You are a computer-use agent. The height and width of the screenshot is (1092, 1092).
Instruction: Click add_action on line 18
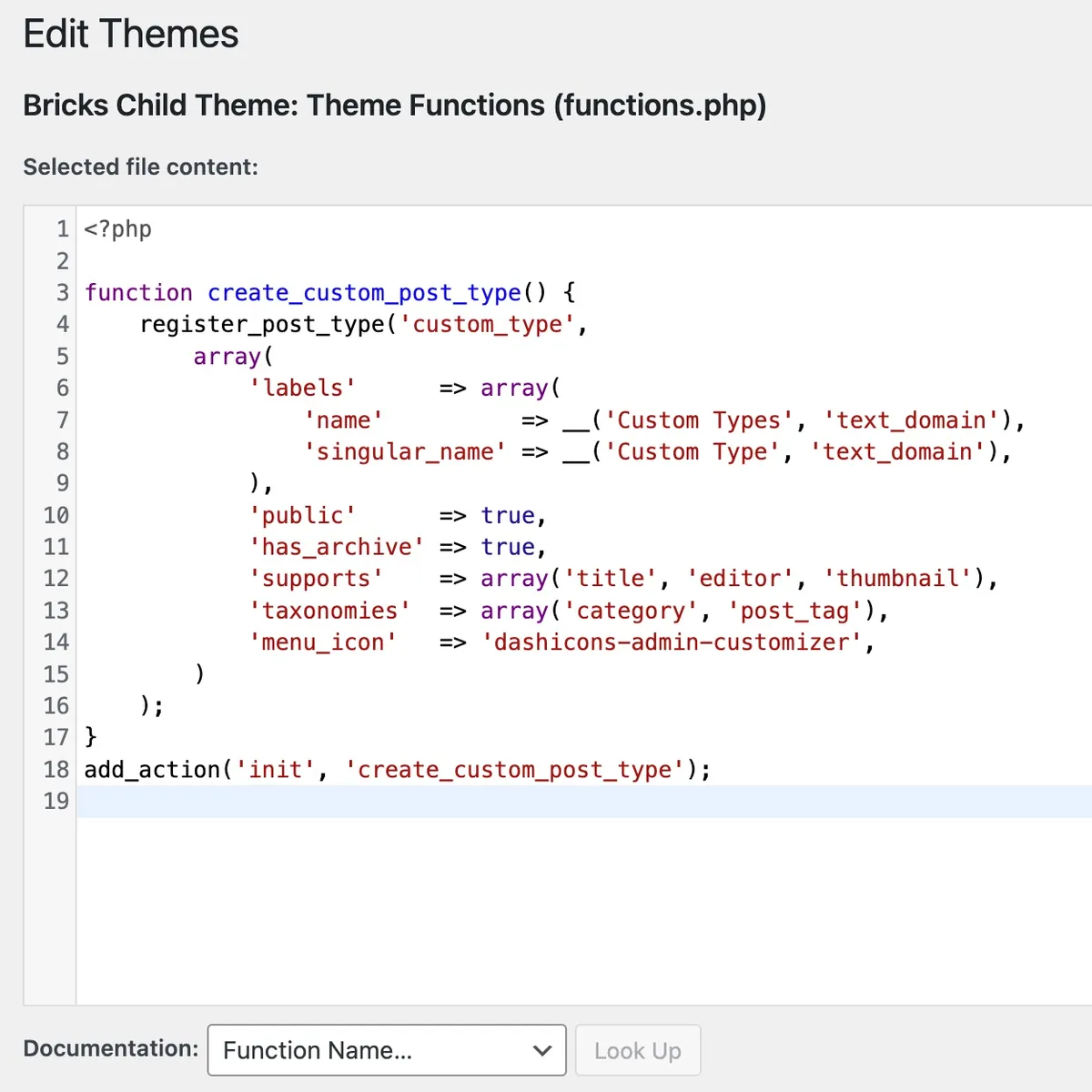point(152,770)
